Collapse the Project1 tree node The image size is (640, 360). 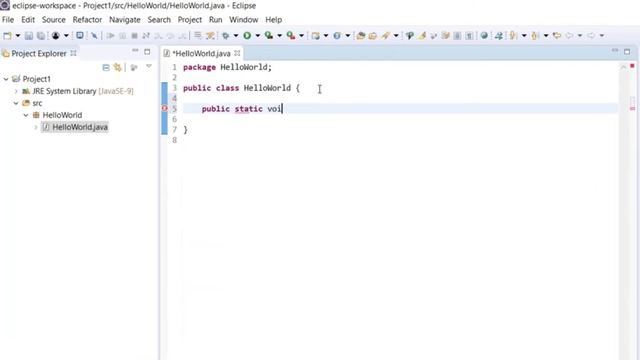6,79
